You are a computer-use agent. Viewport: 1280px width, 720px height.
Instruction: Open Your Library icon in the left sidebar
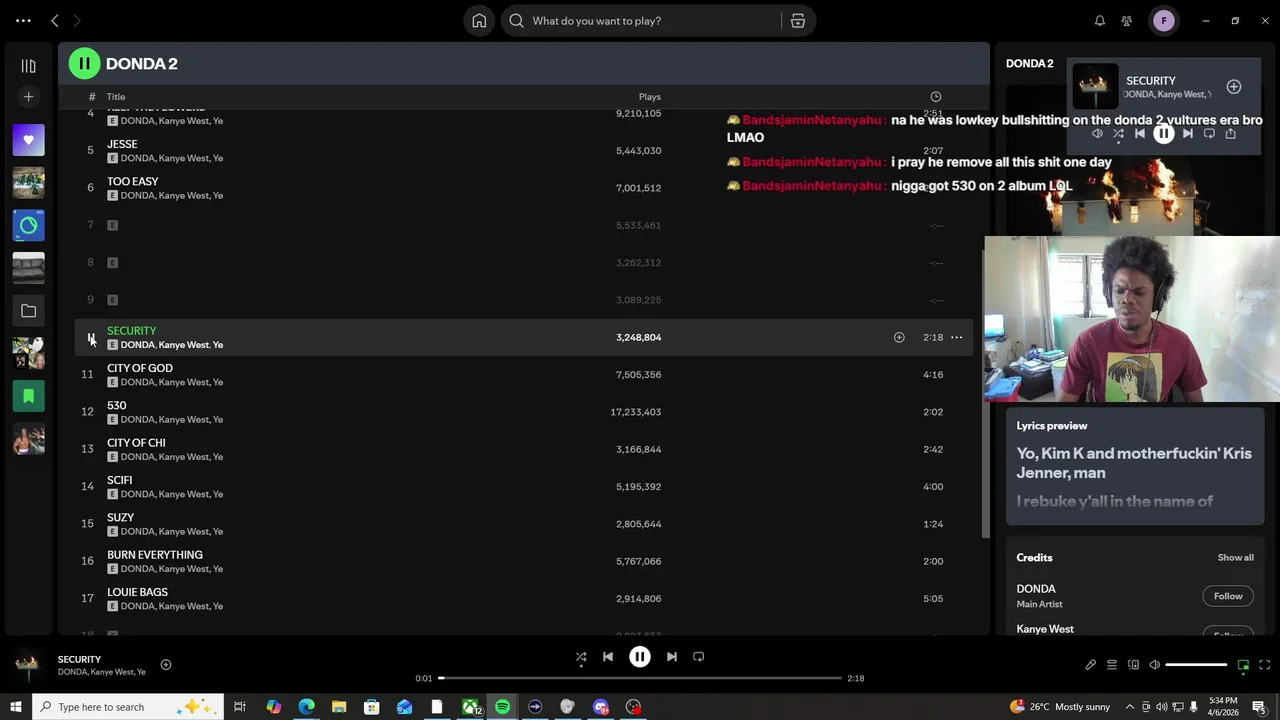[28, 66]
